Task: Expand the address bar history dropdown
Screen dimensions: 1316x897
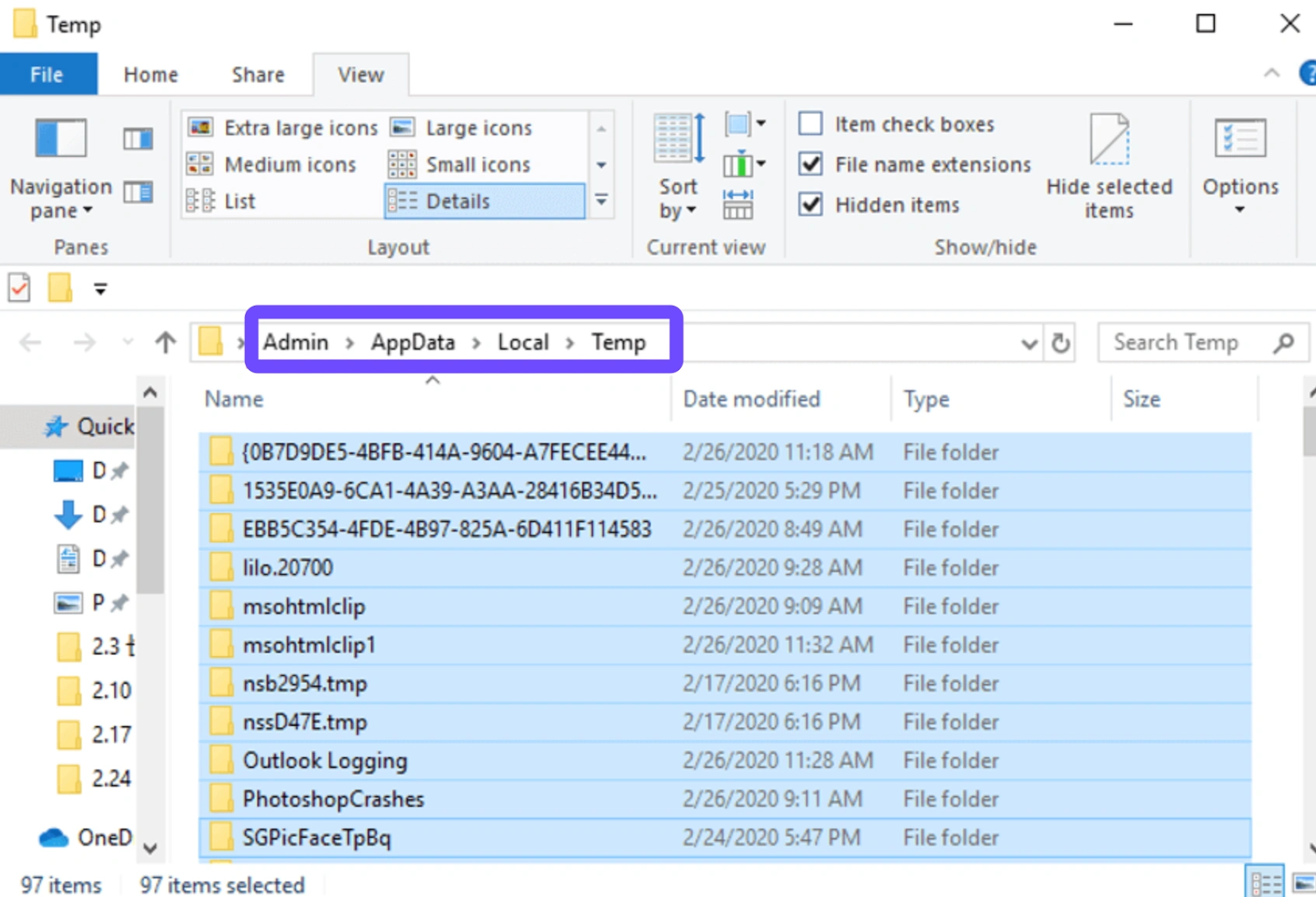Action: click(x=1029, y=344)
